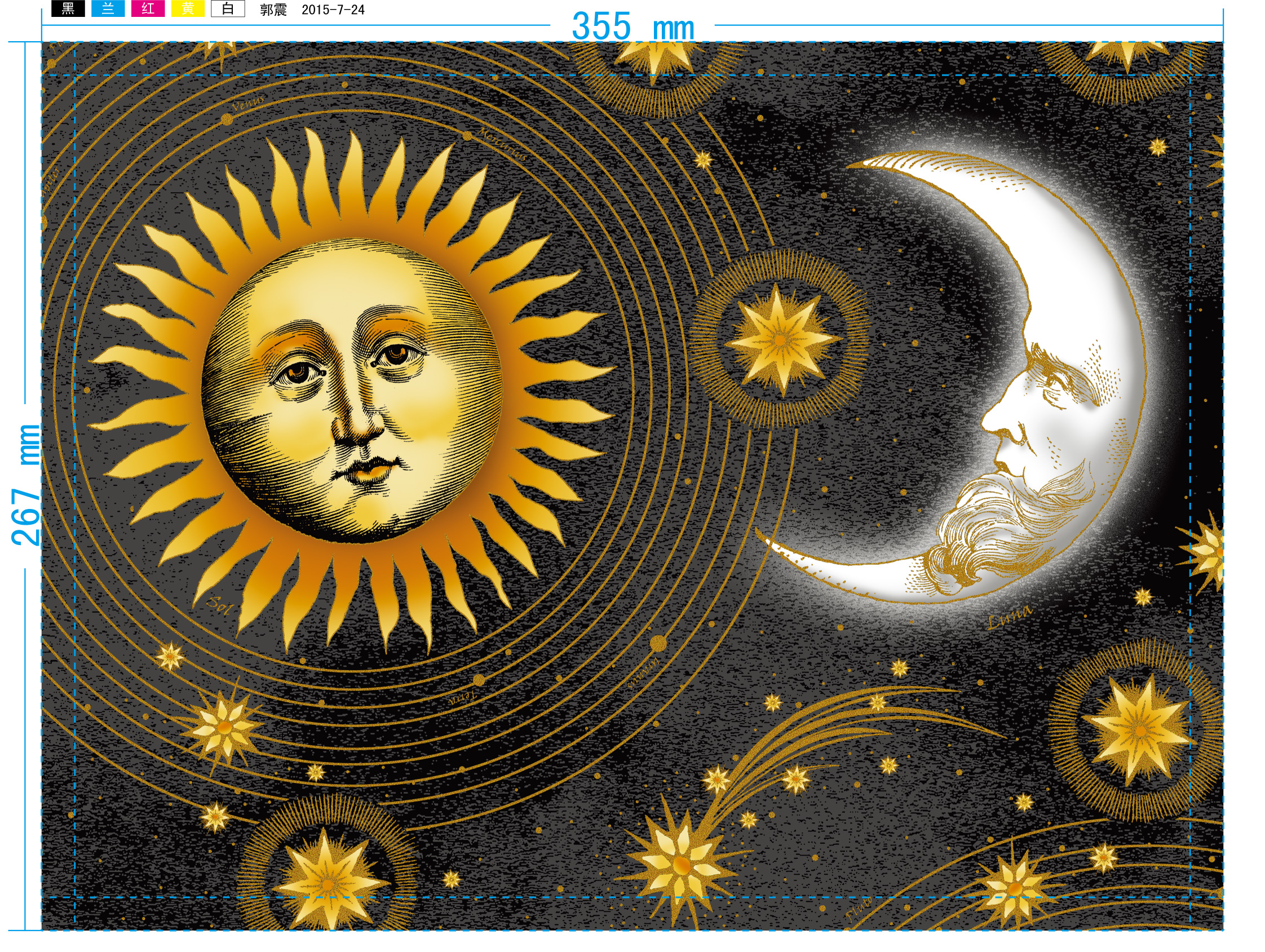Viewport: 1265px width, 952px height.
Task: Select the white 白 color swatch
Action: click(228, 8)
